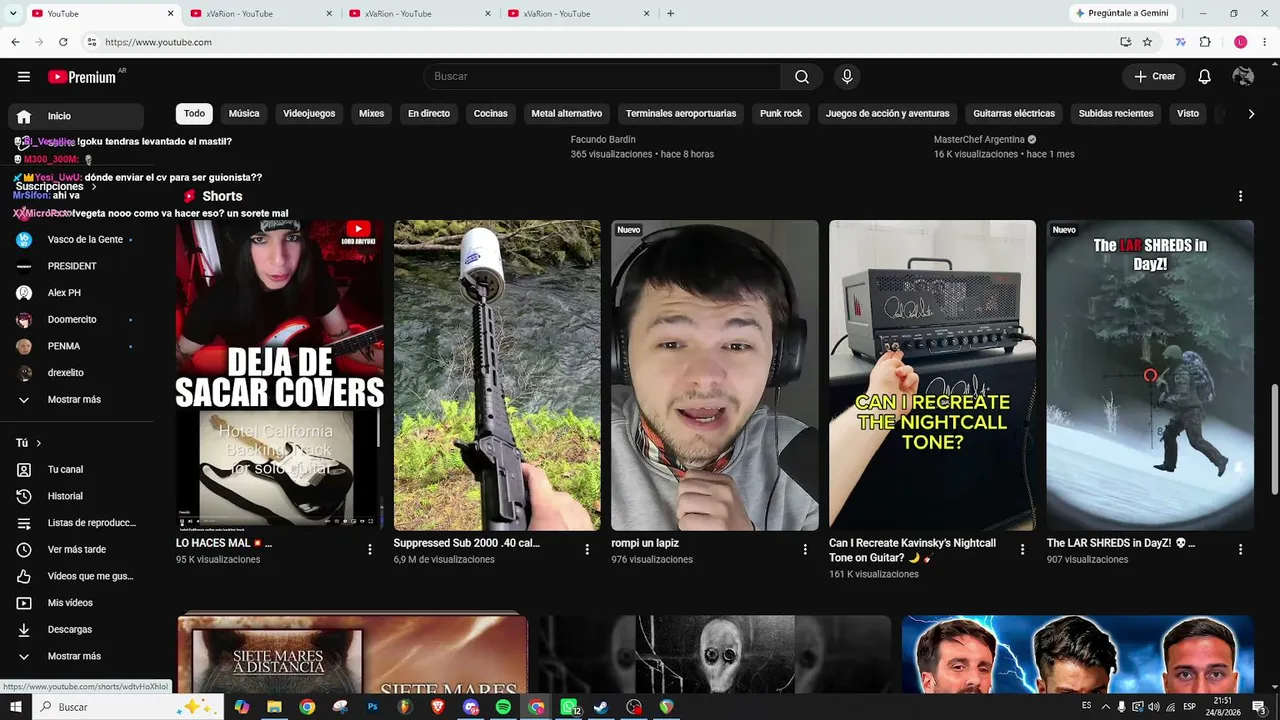Open the 'DEJA DE SACAR COVERS' short thumbnail
The height and width of the screenshot is (720, 1280).
[x=280, y=375]
